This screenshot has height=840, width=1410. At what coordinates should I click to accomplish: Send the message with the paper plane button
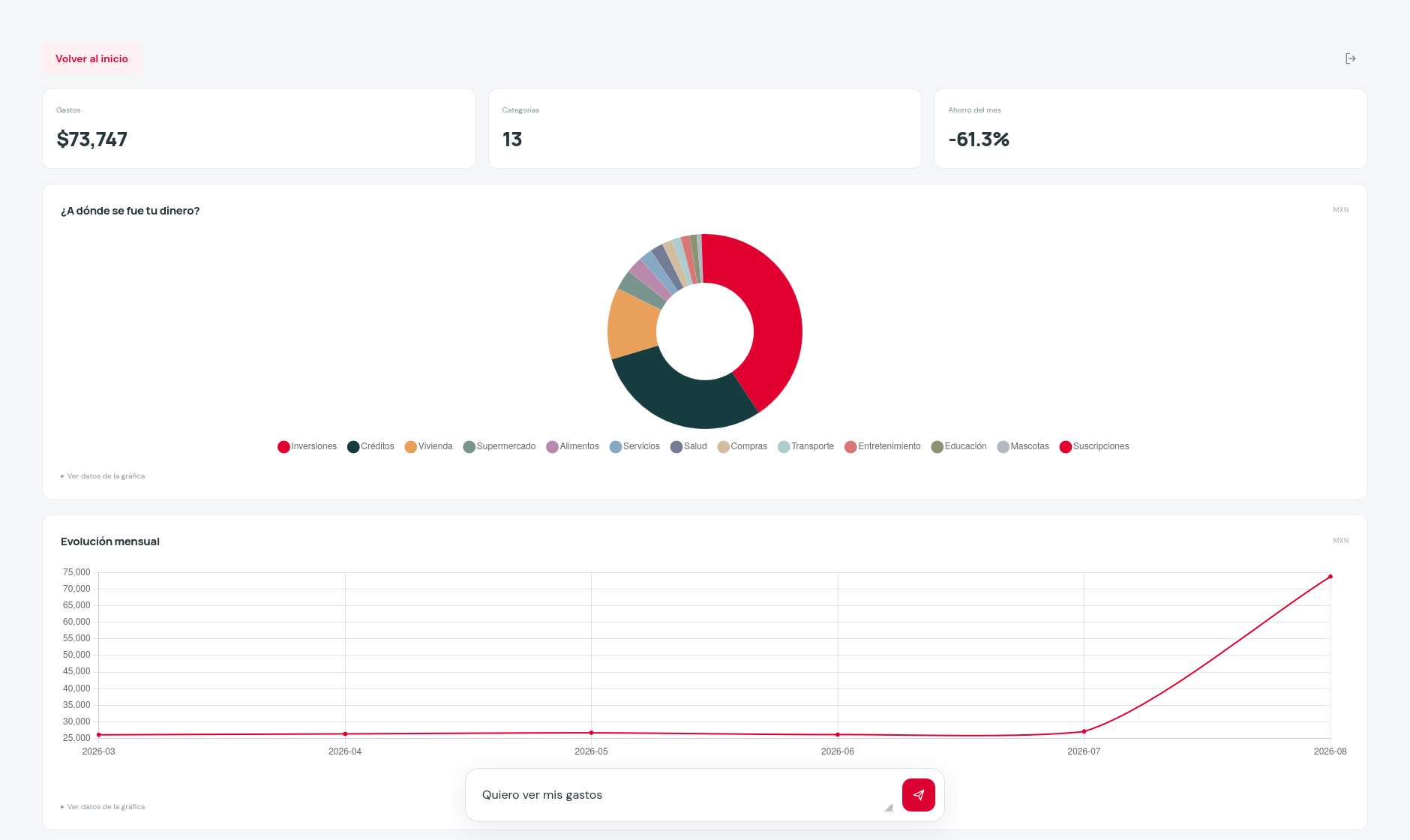(x=918, y=795)
